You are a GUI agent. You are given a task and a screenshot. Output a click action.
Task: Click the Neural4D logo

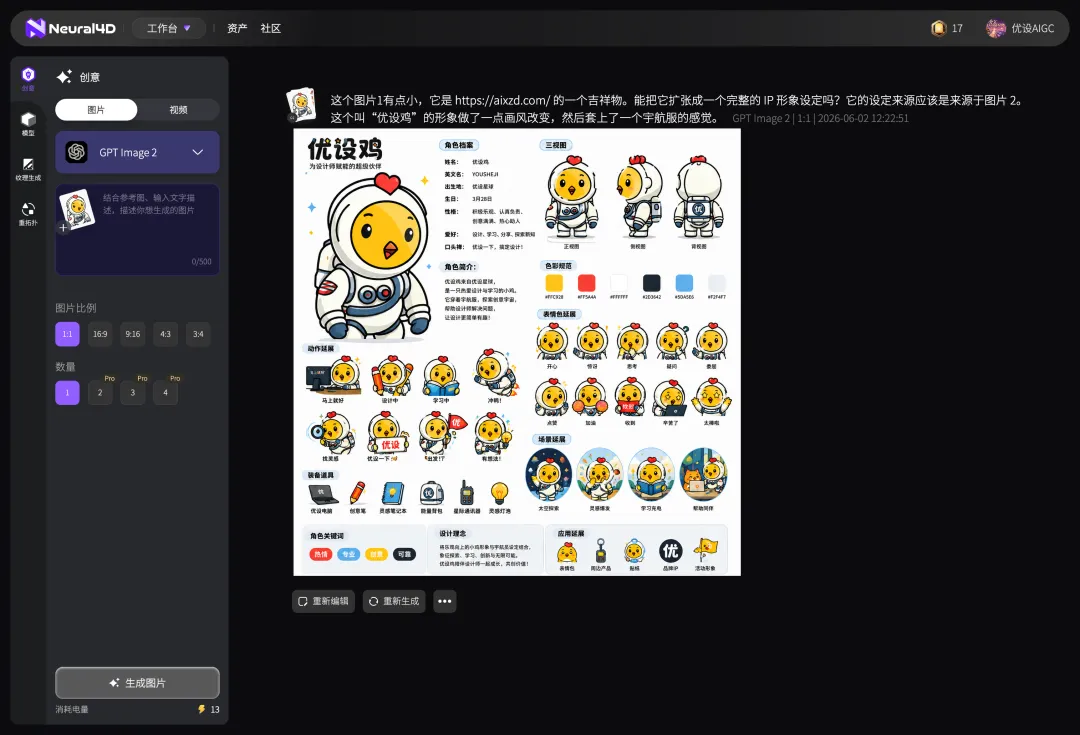coord(70,28)
